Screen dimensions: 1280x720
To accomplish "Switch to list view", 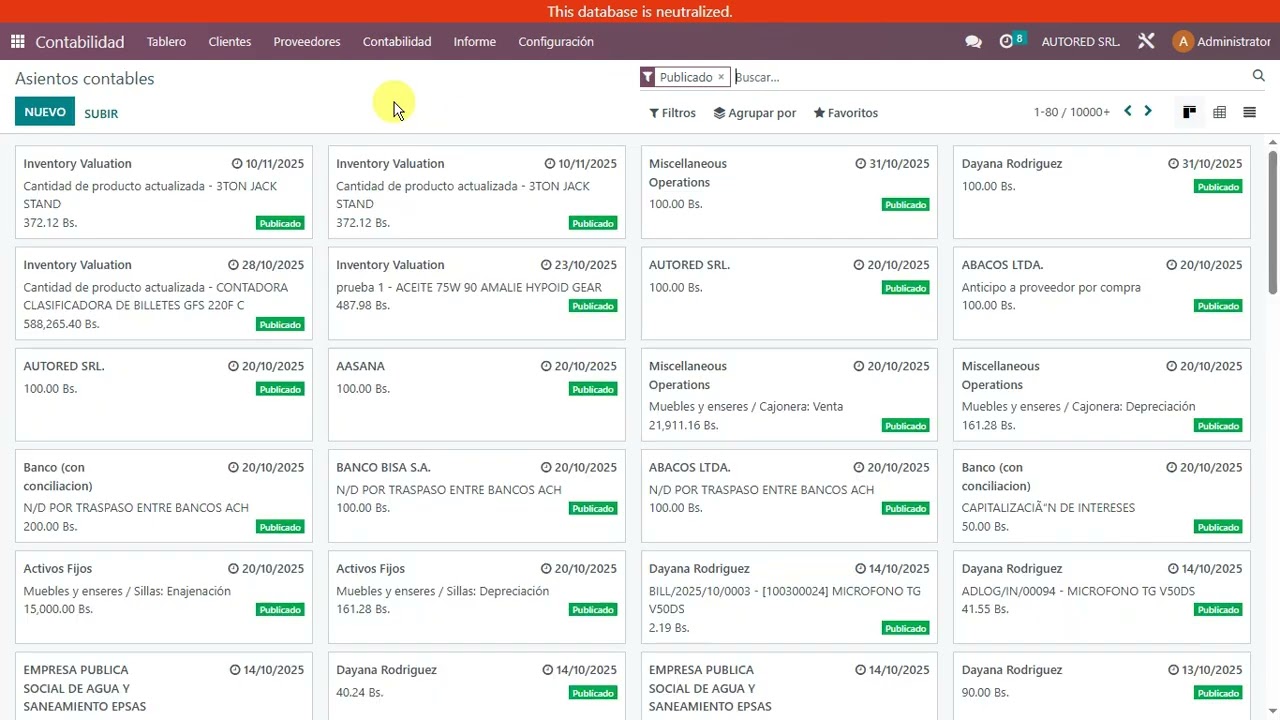I will [1249, 113].
